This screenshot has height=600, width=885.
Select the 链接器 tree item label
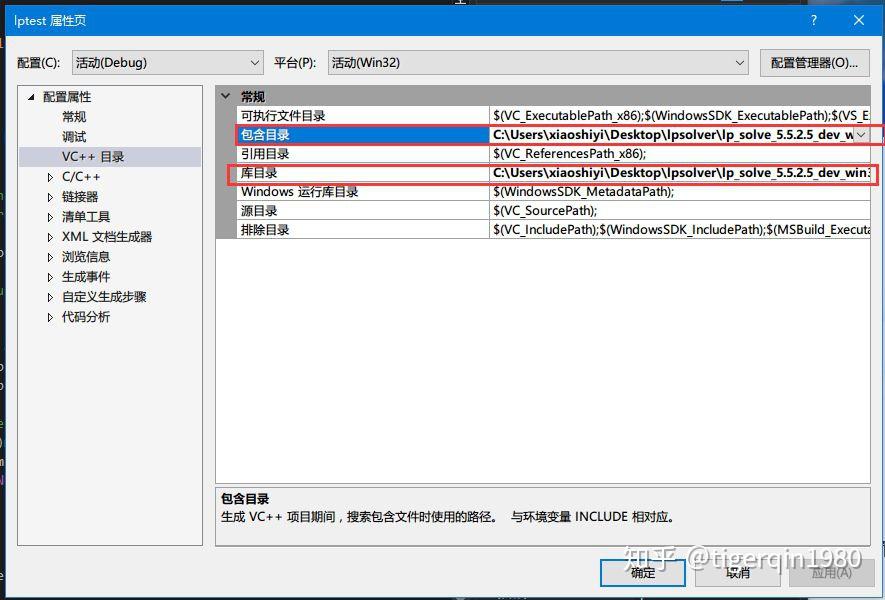(80, 197)
